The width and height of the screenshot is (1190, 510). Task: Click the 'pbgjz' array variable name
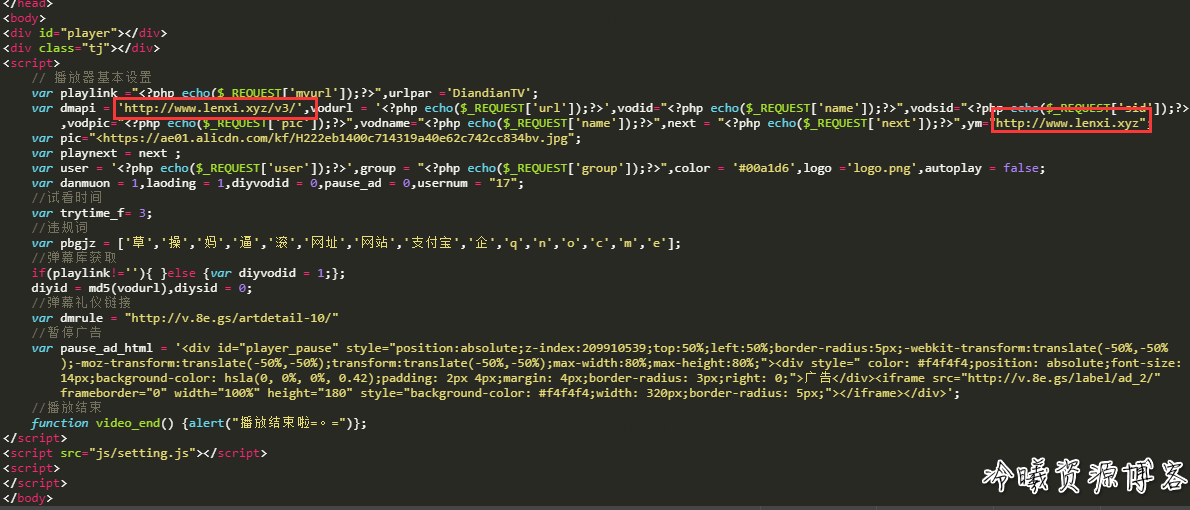click(78, 243)
